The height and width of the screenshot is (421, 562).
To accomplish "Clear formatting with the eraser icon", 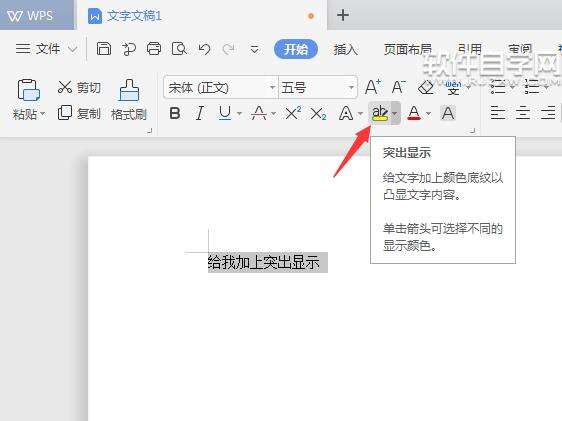I will pyautogui.click(x=426, y=87).
